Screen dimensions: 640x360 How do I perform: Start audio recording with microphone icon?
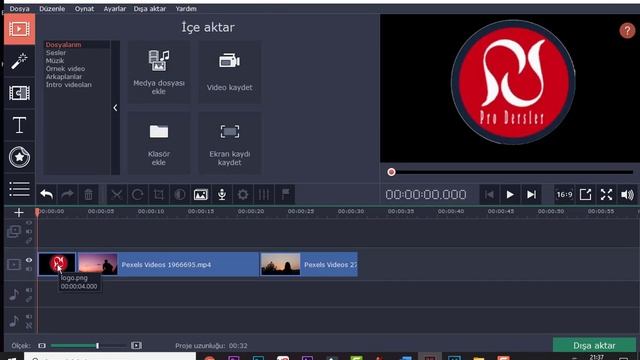222,194
